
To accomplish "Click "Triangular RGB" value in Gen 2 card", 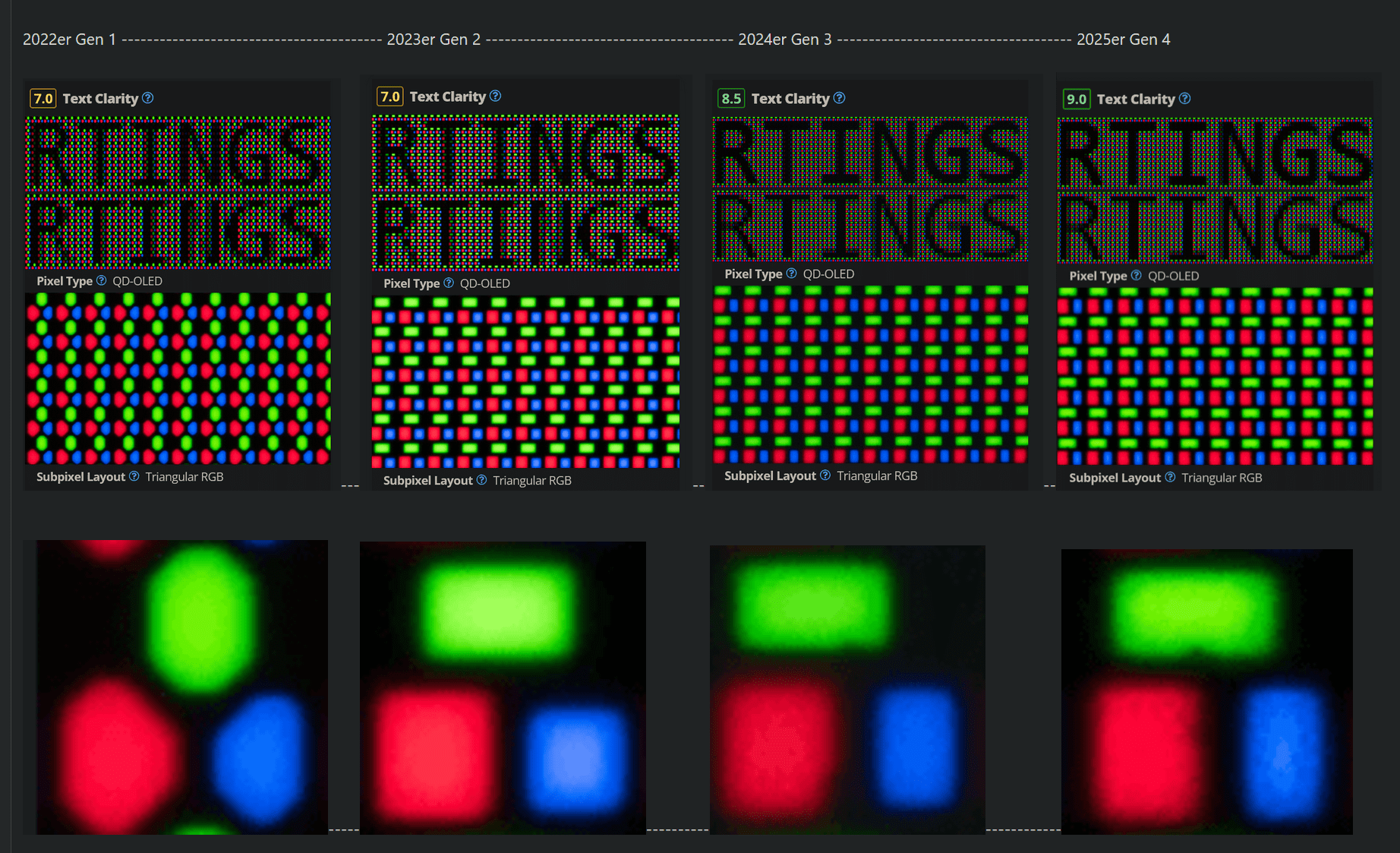I will point(532,481).
